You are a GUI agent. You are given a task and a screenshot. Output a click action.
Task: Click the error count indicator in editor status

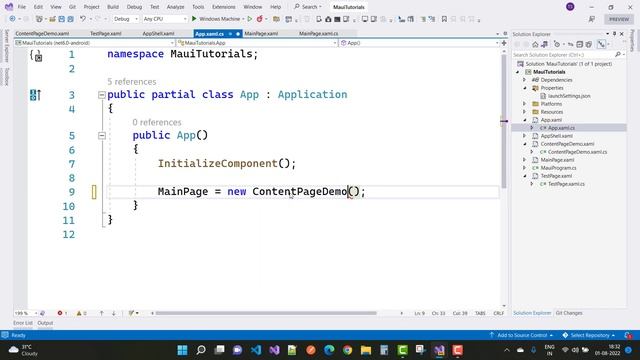62,313
